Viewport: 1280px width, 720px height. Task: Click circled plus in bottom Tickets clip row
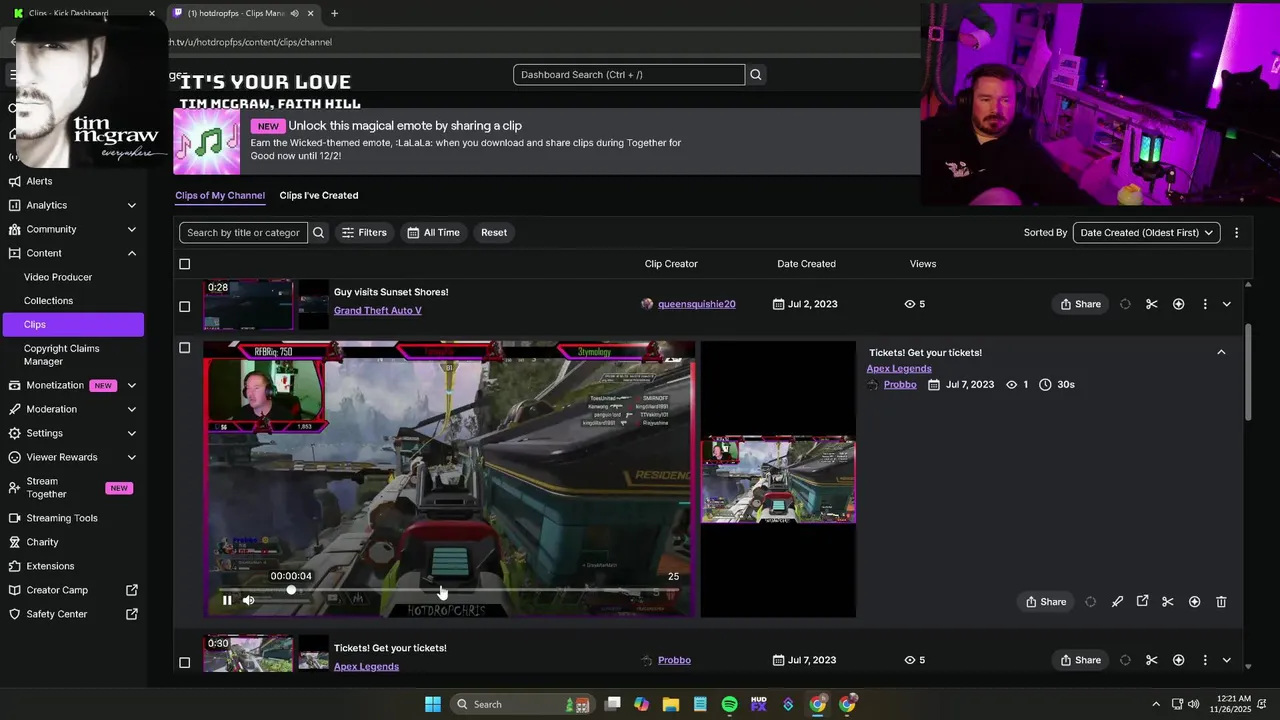[x=1178, y=660]
